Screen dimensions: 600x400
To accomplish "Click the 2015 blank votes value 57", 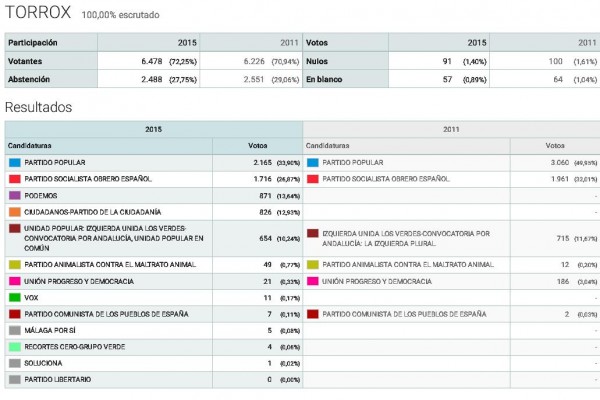I will tap(447, 79).
